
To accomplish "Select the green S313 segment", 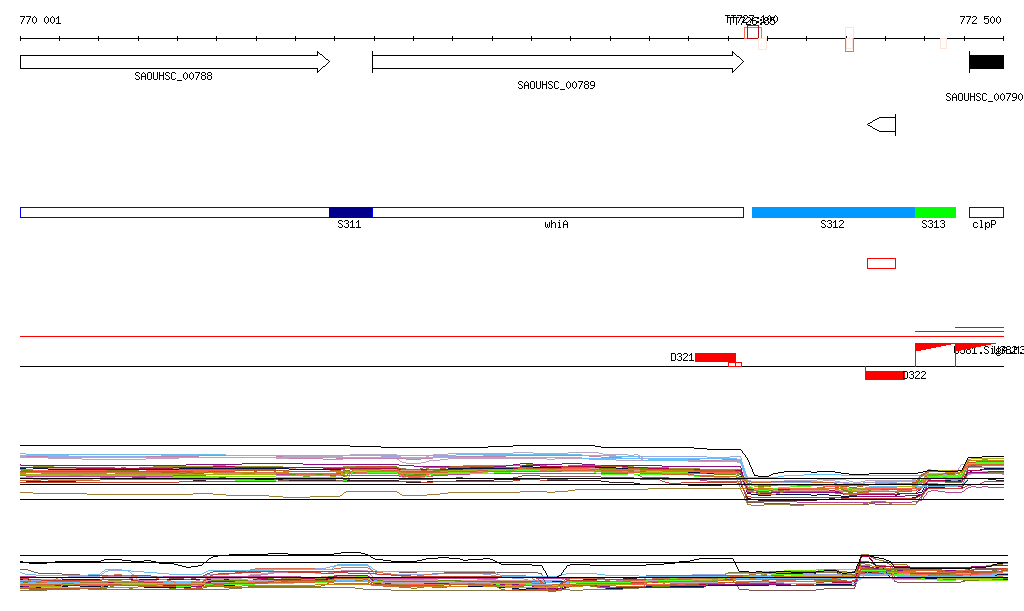I will [x=935, y=212].
